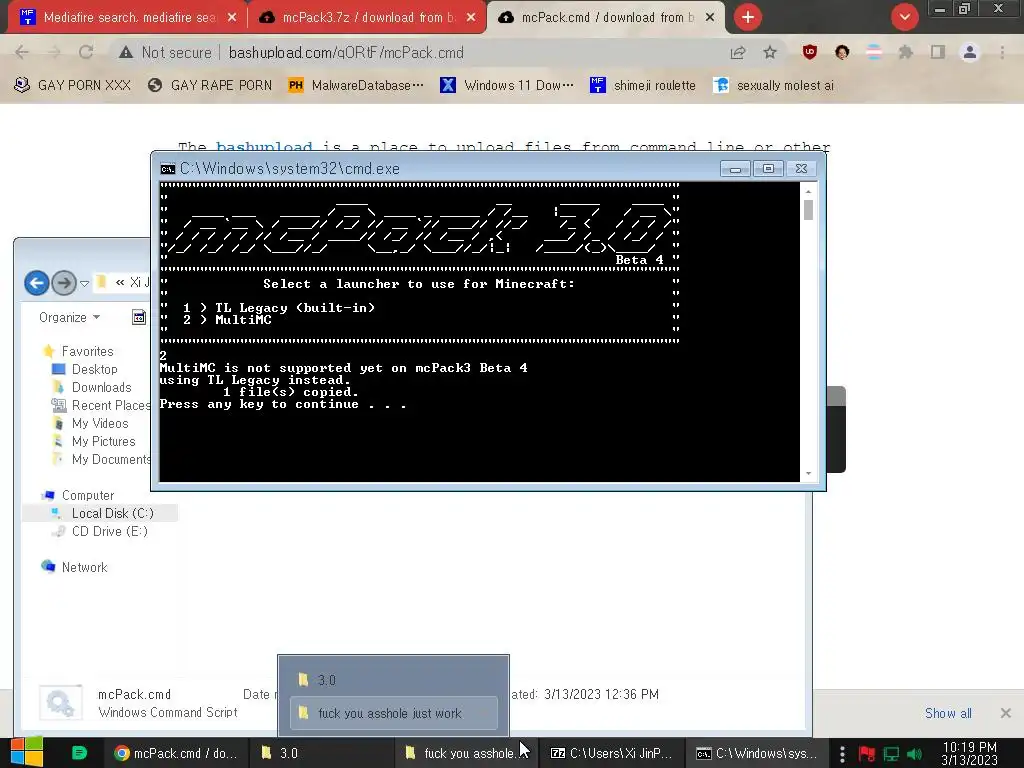This screenshot has height=768, width=1024.
Task: Switch to cmd C:\Windows\sys taskbar button
Action: (756, 753)
